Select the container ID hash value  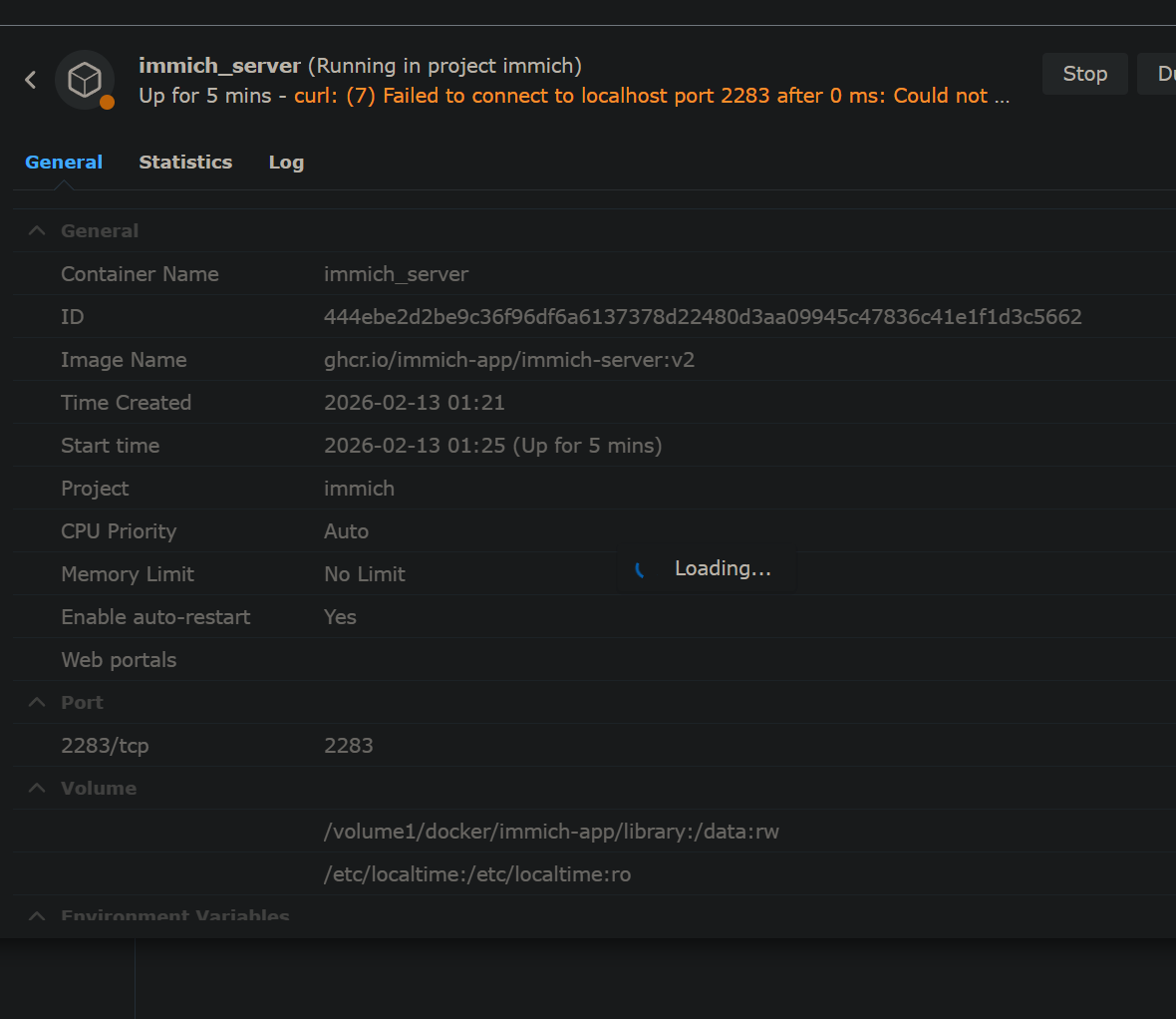pyautogui.click(x=703, y=317)
